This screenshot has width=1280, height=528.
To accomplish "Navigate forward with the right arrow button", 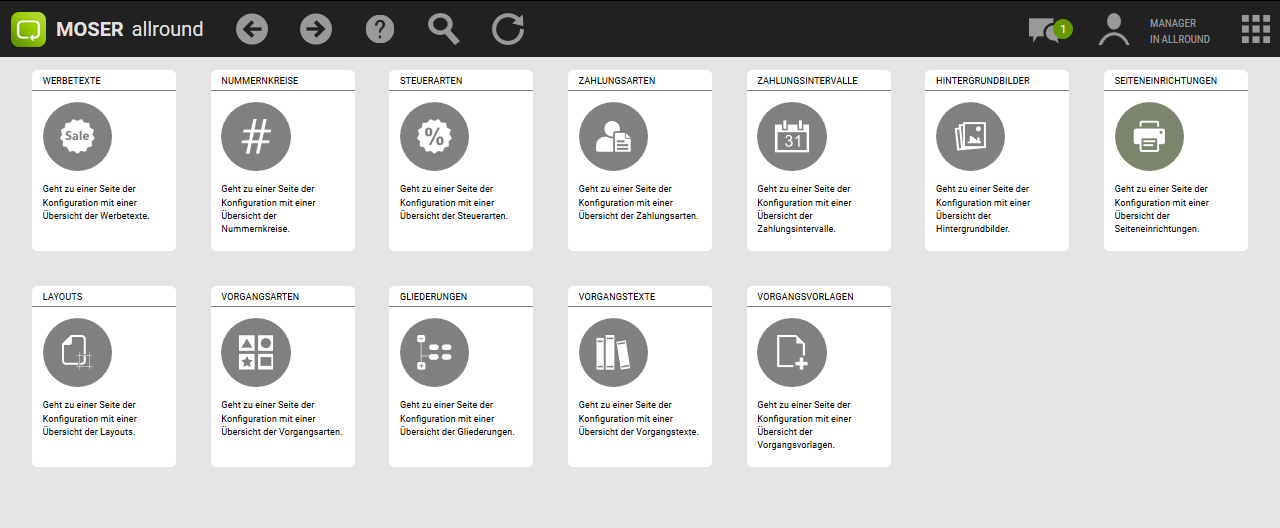I will click(x=316, y=29).
